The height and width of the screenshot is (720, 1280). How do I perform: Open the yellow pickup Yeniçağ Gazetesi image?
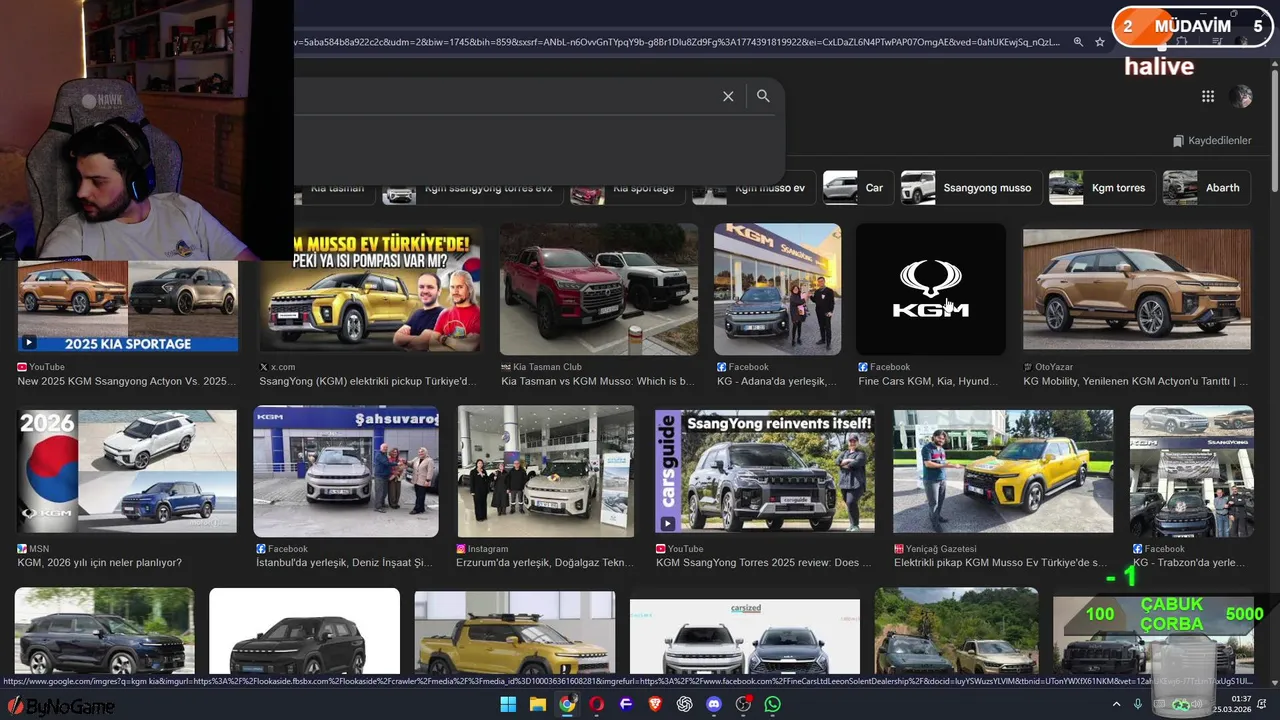click(x=1003, y=471)
